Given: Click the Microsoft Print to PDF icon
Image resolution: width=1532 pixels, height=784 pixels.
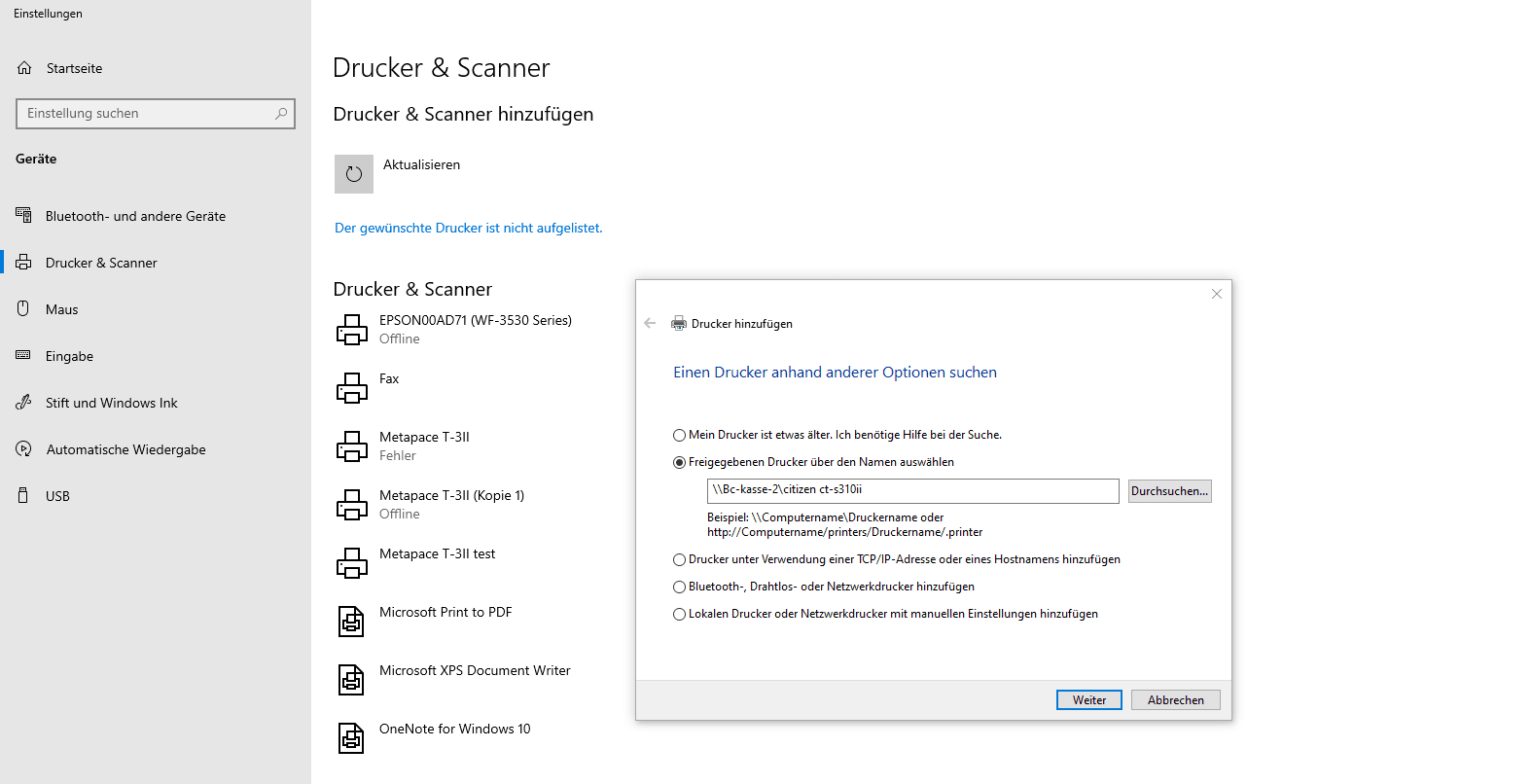Looking at the screenshot, I should click(351, 622).
